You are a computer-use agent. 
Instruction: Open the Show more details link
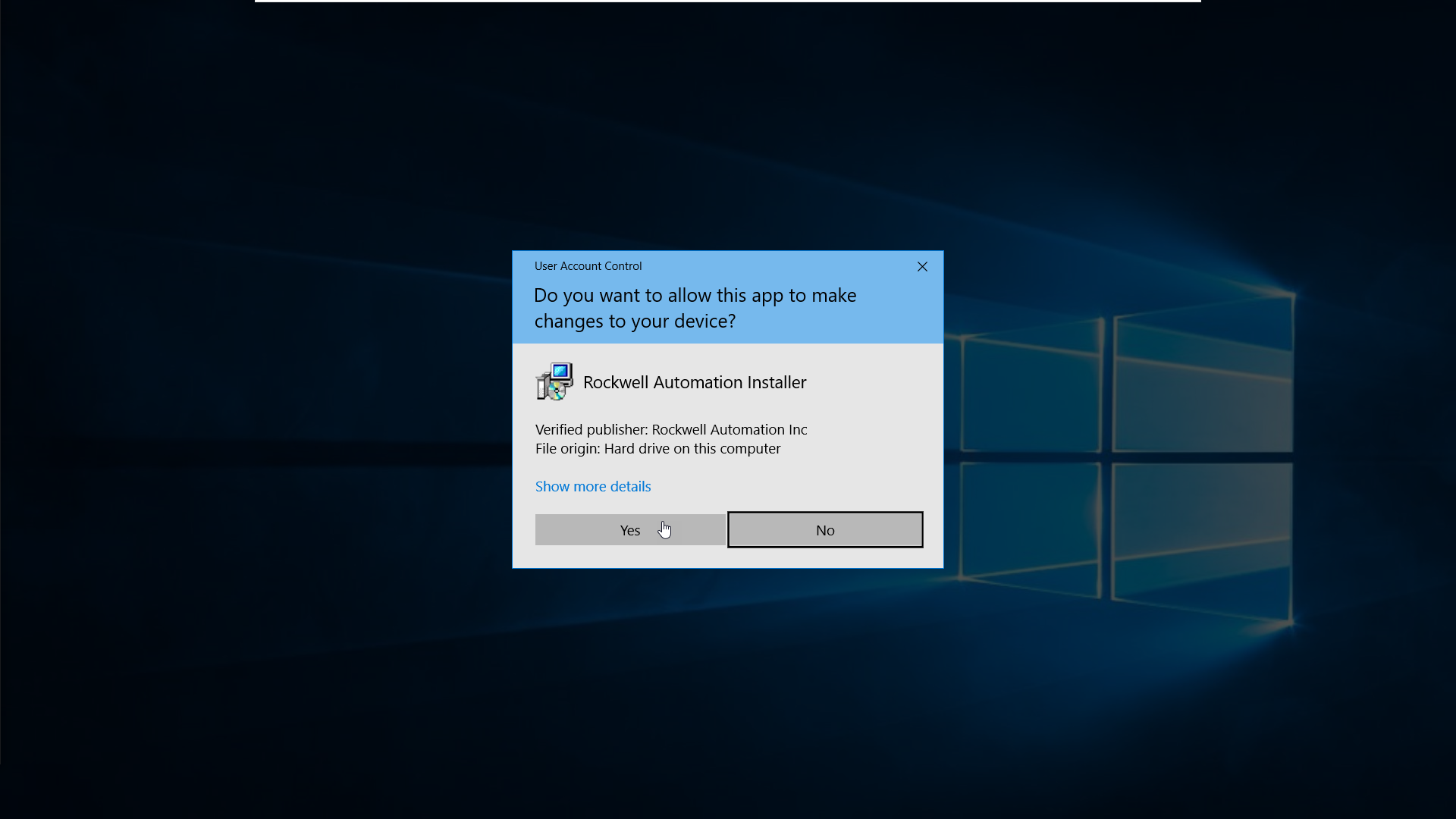click(593, 486)
